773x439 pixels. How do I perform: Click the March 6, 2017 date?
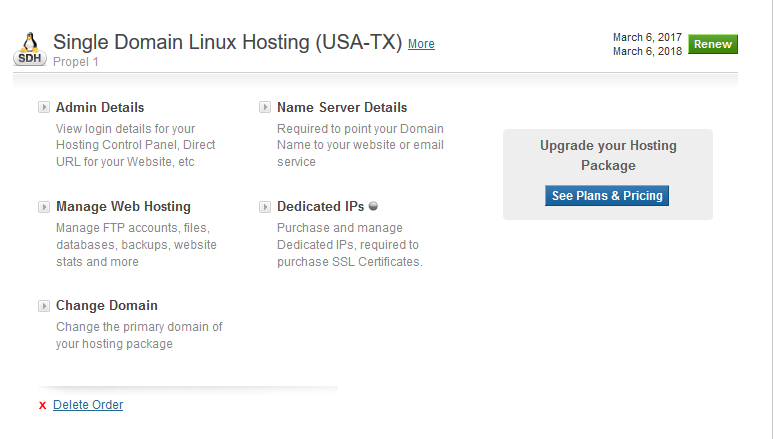pos(647,37)
